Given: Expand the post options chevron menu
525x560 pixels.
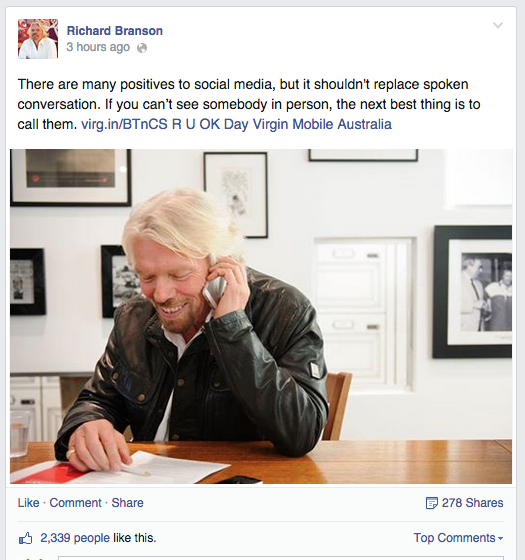Looking at the screenshot, I should 498,25.
